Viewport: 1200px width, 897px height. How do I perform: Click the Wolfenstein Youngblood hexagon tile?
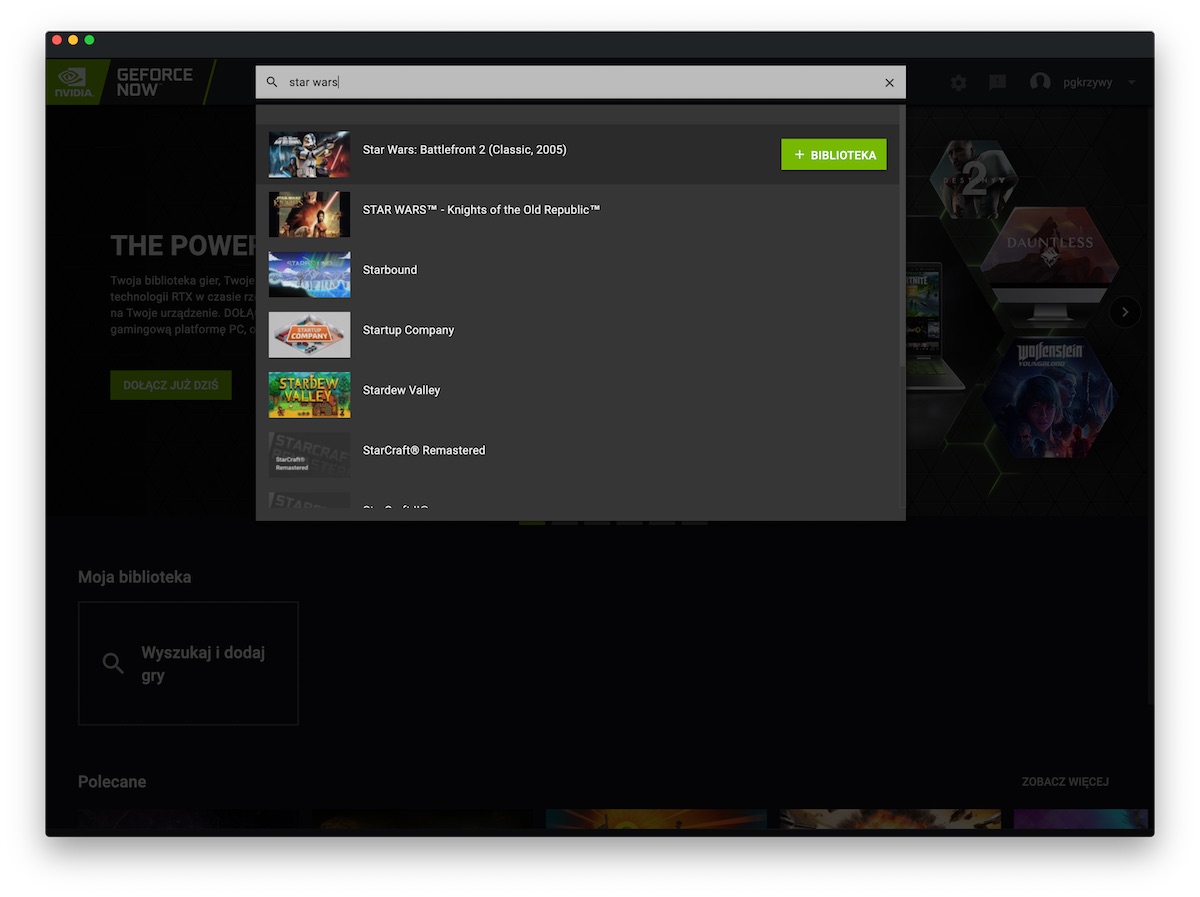[x=1049, y=397]
